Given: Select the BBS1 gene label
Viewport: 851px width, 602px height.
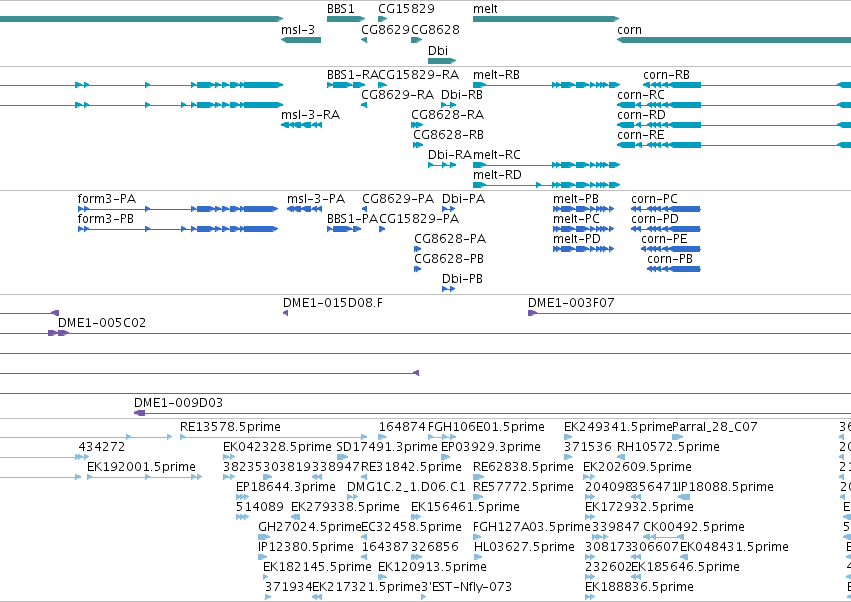Looking at the screenshot, I should pyautogui.click(x=340, y=9).
